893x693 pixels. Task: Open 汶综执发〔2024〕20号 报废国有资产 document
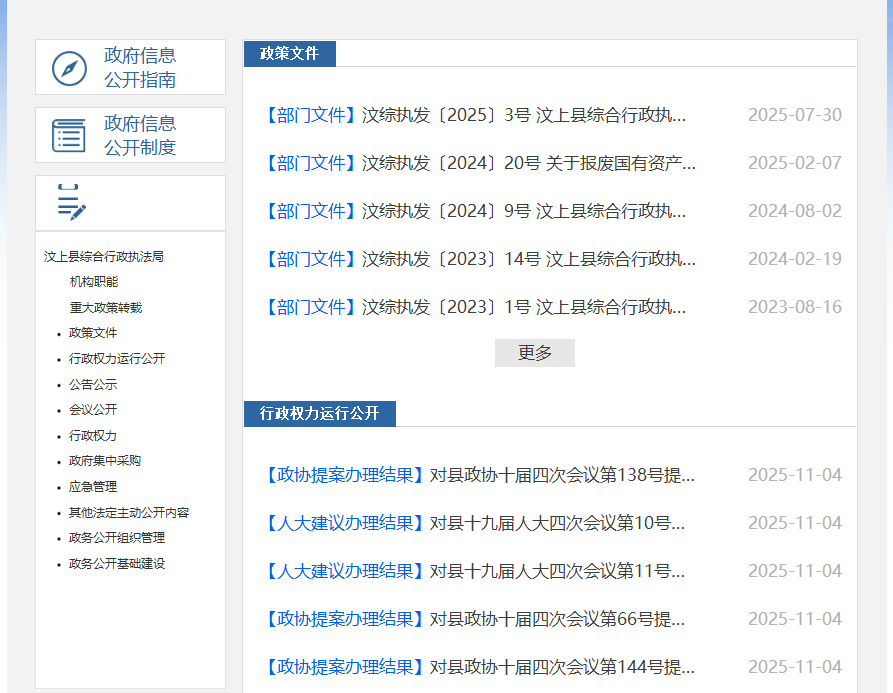pos(480,163)
